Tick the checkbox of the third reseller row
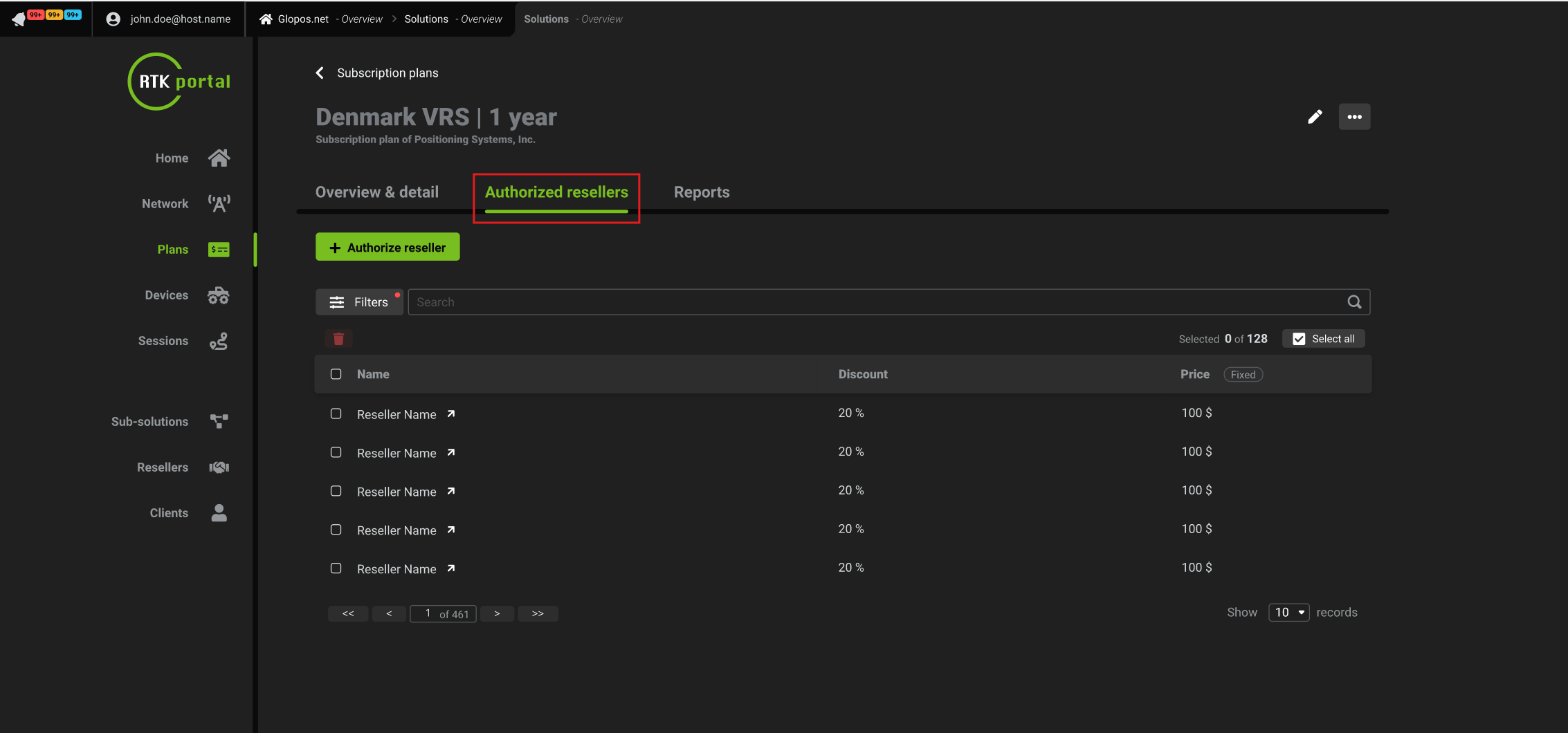 click(x=336, y=491)
